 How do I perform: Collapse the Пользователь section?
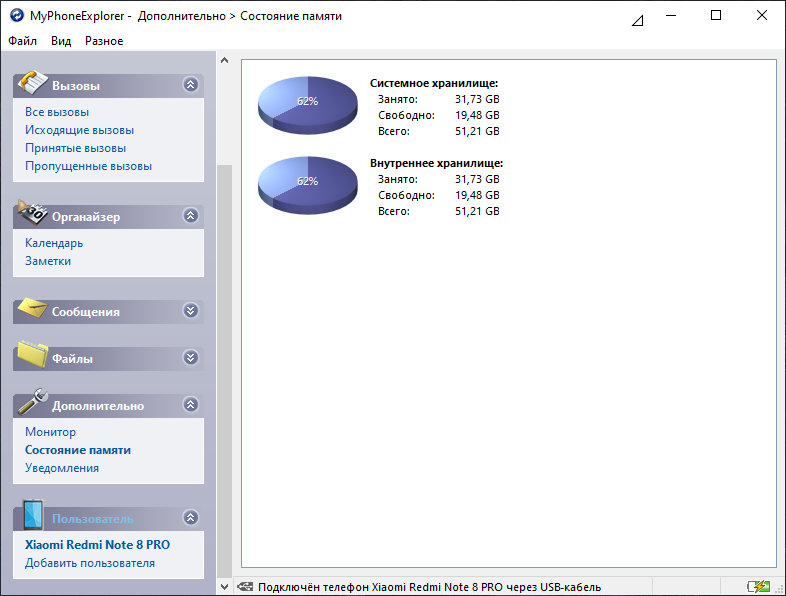[190, 517]
